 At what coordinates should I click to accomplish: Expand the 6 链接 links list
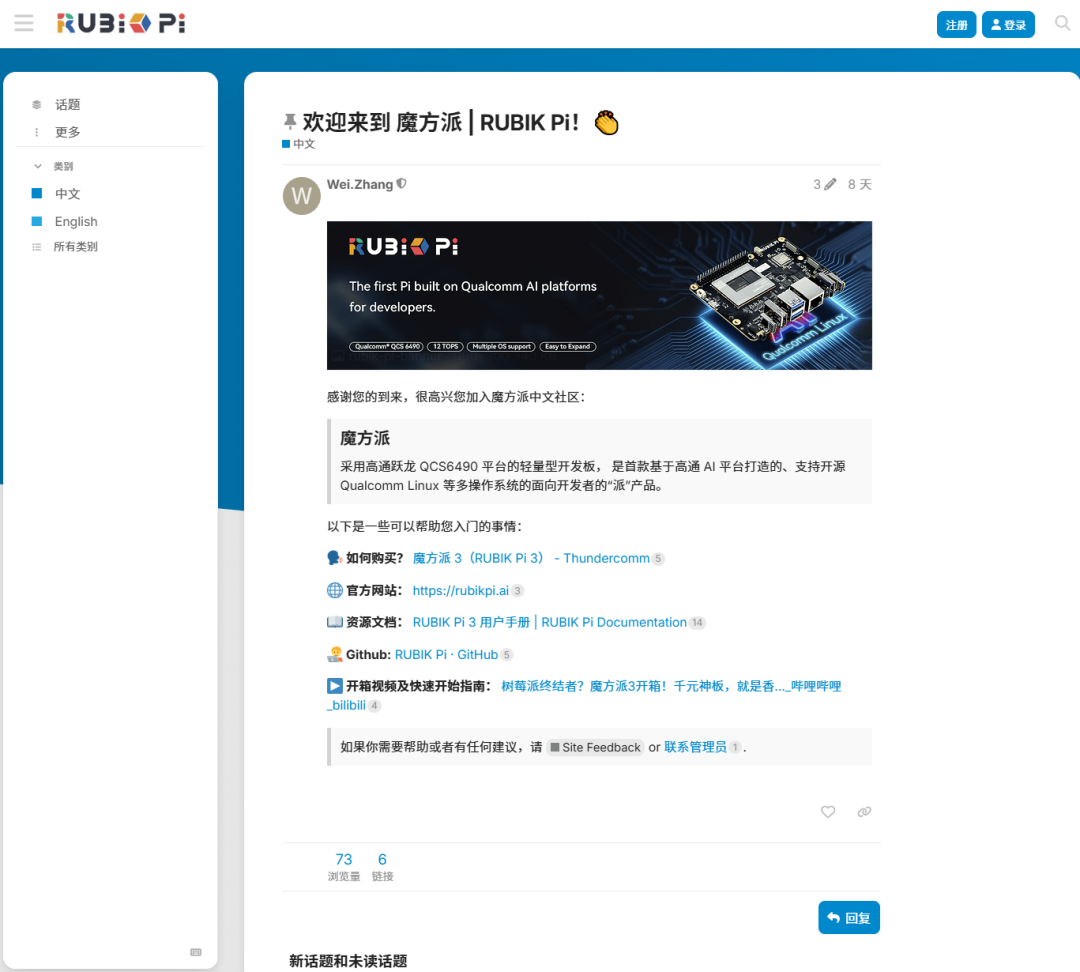click(382, 867)
